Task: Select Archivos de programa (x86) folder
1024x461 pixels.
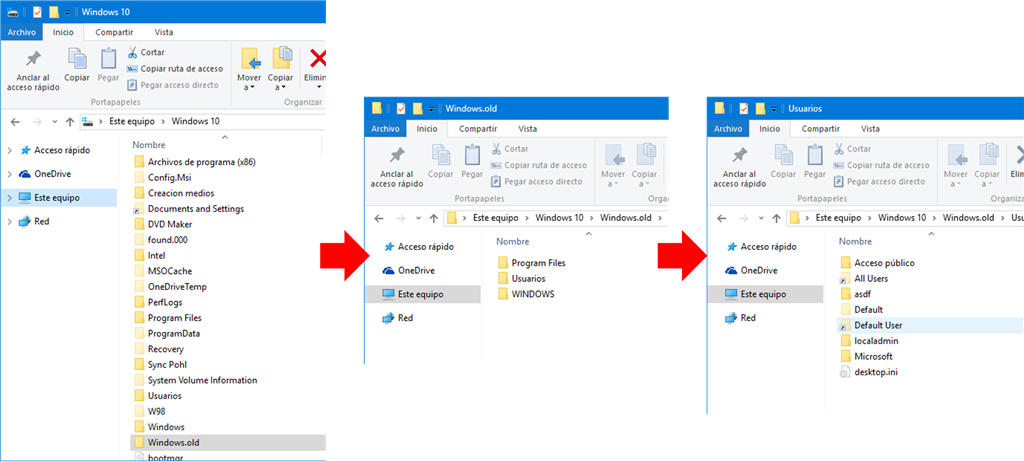Action: [194, 162]
